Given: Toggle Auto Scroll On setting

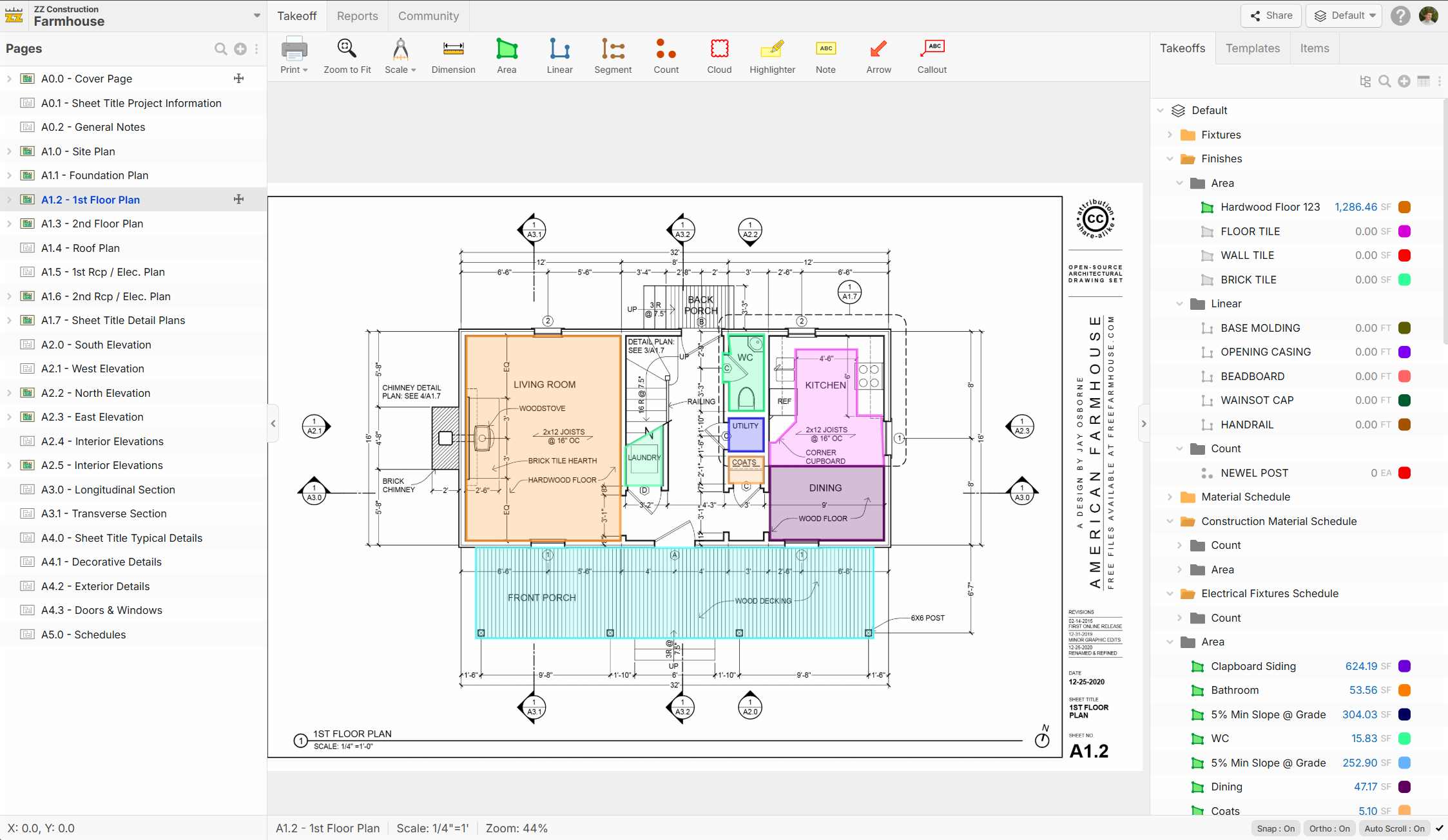Looking at the screenshot, I should coord(1394,828).
